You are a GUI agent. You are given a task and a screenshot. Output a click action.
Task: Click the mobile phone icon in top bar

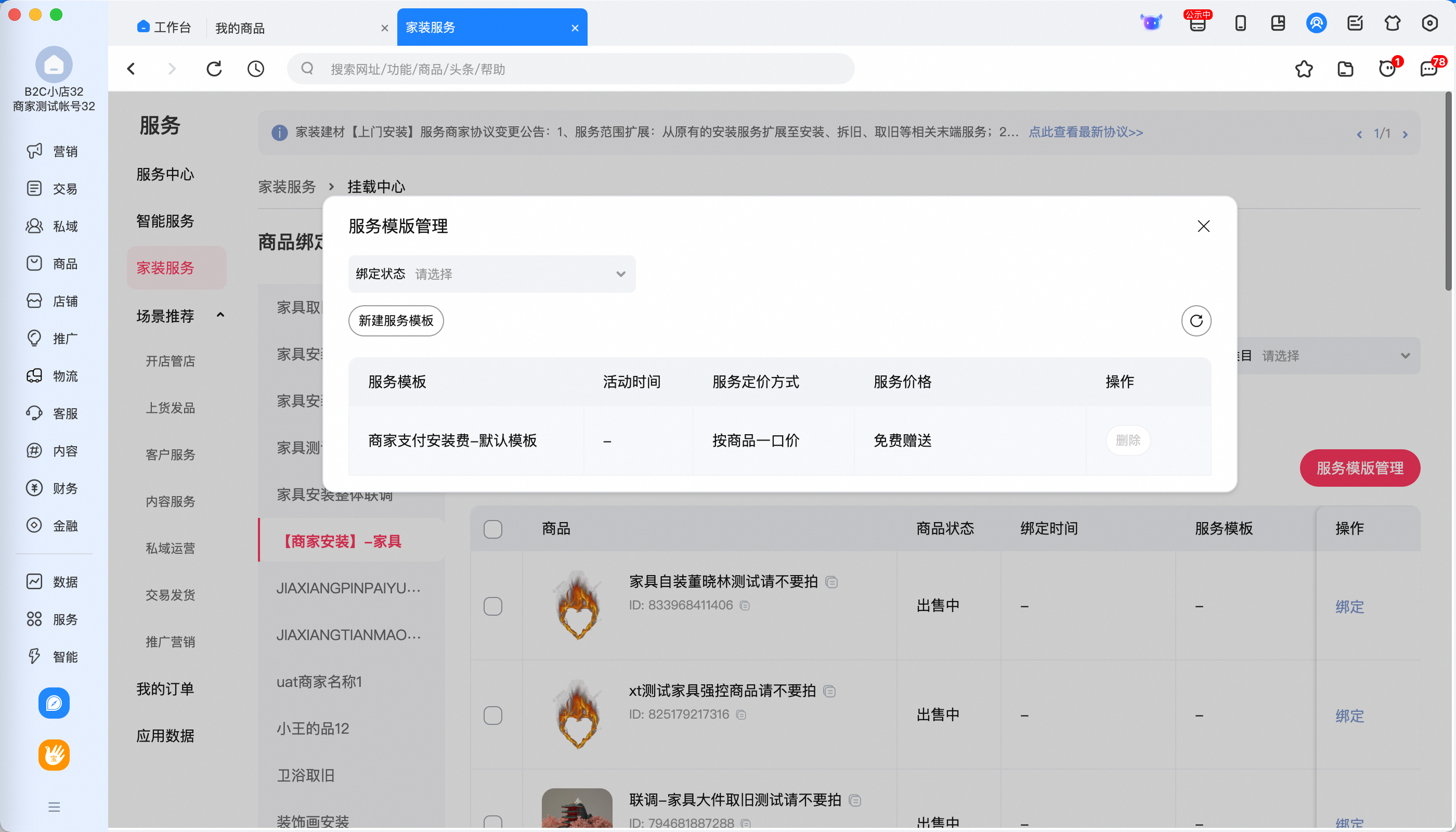(1241, 23)
